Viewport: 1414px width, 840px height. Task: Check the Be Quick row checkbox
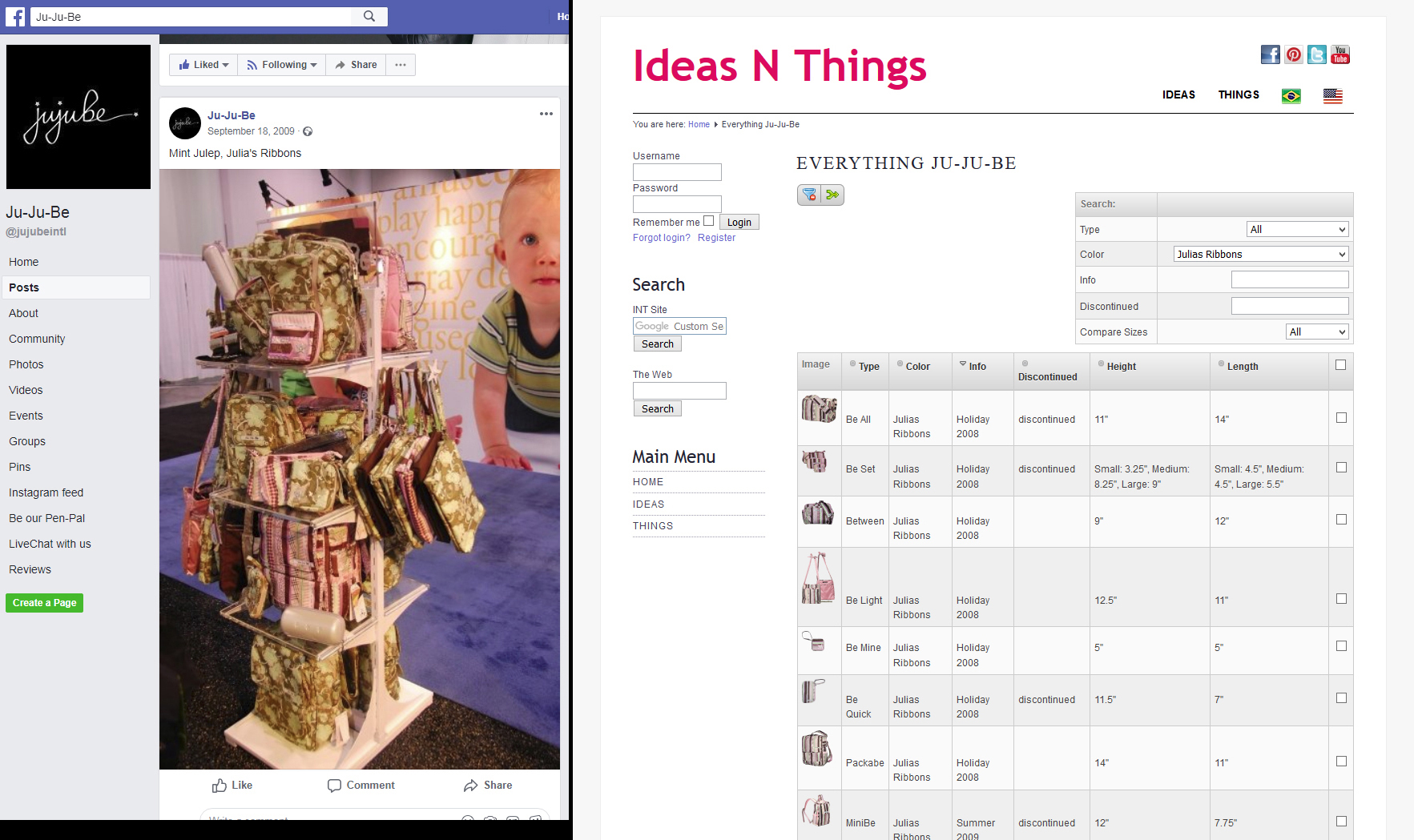[x=1341, y=698]
